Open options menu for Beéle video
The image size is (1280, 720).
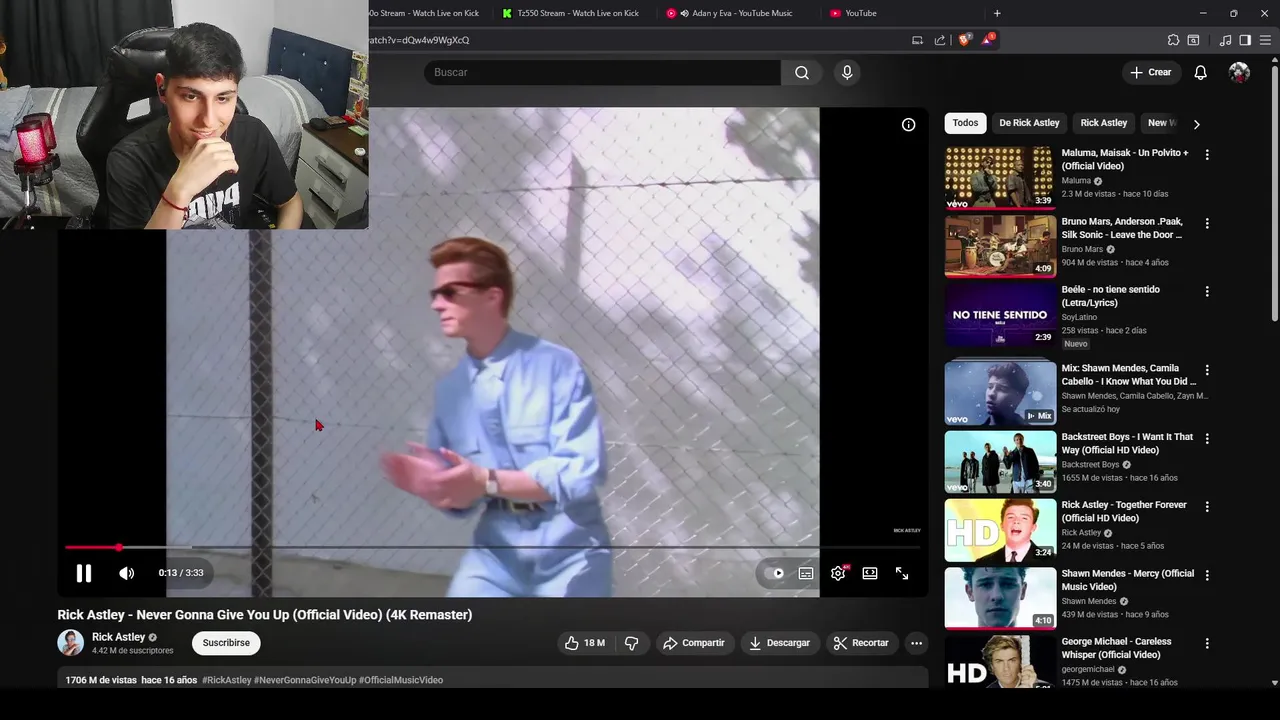click(1207, 291)
